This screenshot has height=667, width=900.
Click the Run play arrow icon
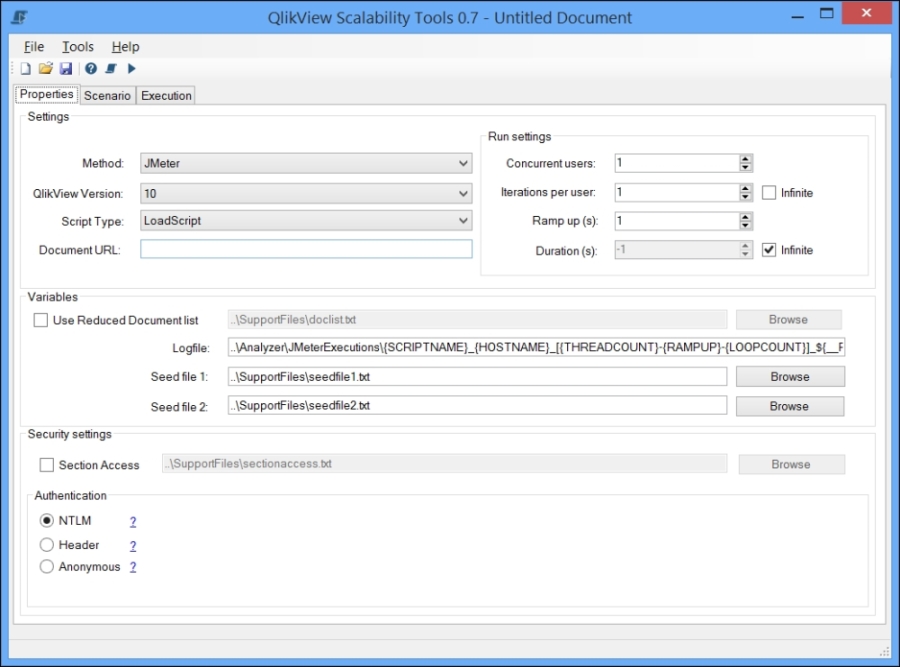pyautogui.click(x=131, y=69)
